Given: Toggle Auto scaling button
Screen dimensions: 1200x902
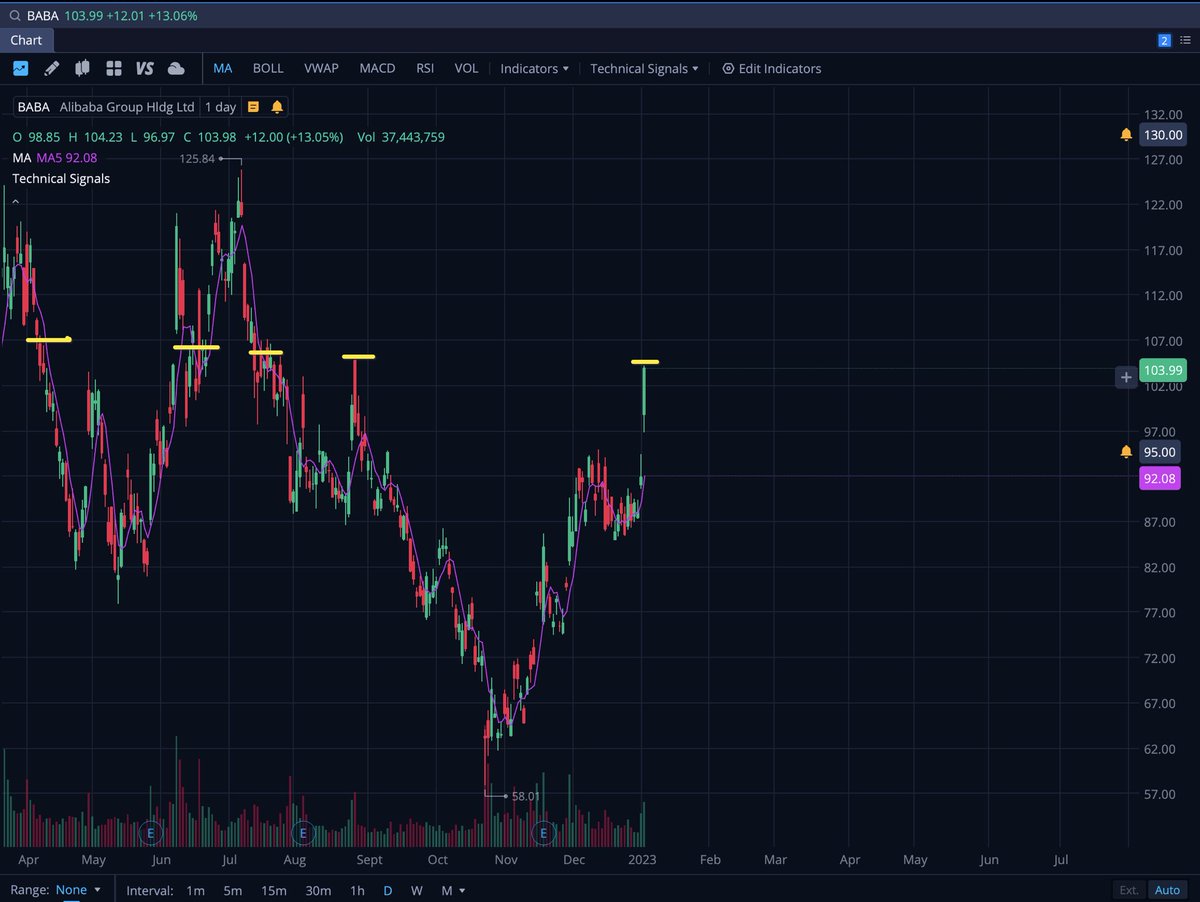Looking at the screenshot, I should tap(1166, 890).
